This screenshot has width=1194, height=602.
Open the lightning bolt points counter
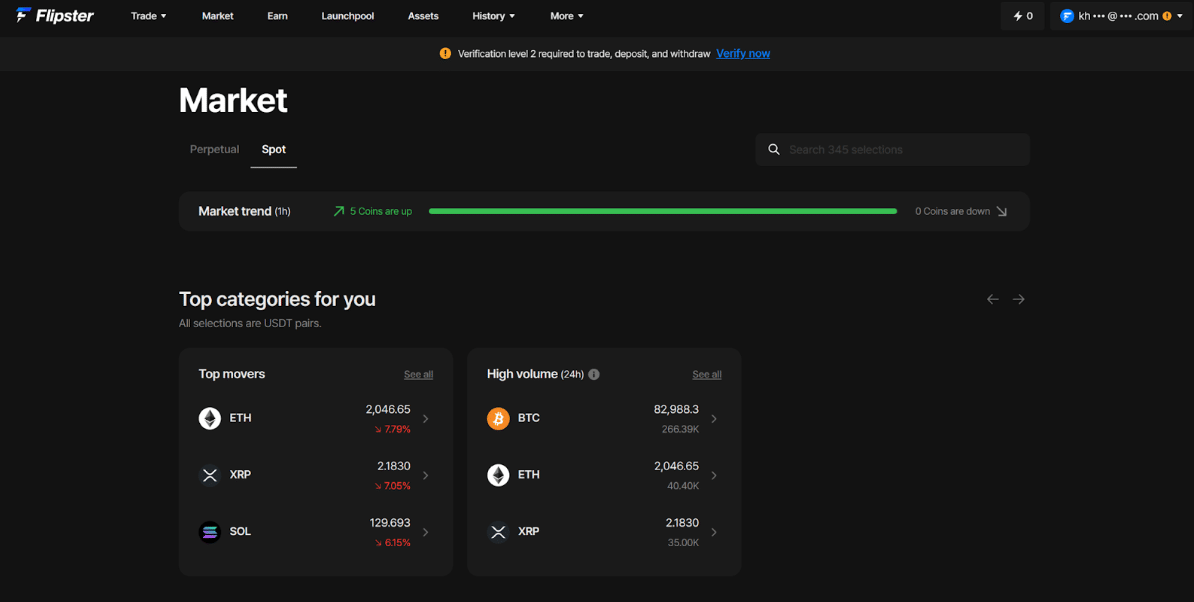point(1022,16)
